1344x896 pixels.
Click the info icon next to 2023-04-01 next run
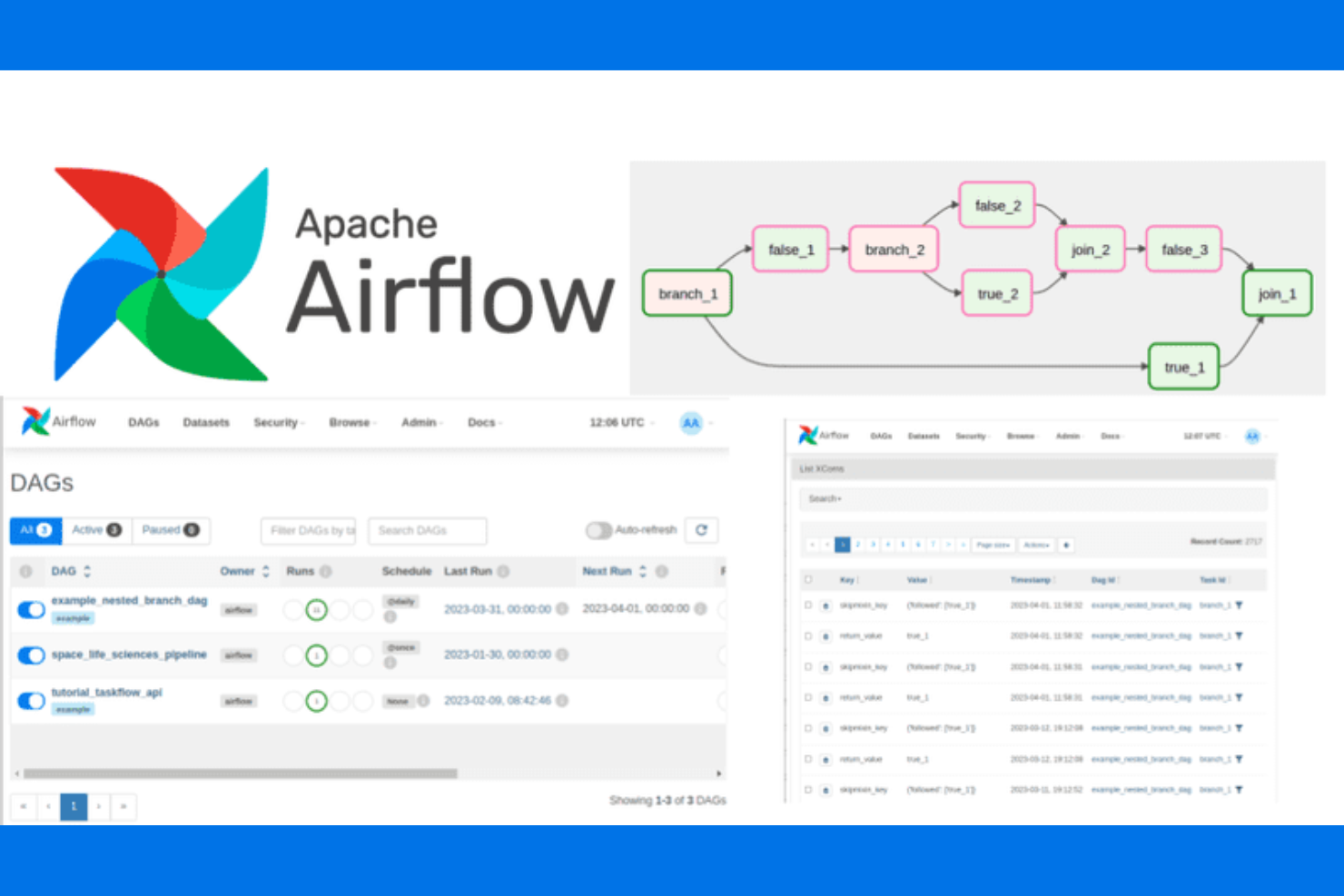click(x=700, y=609)
